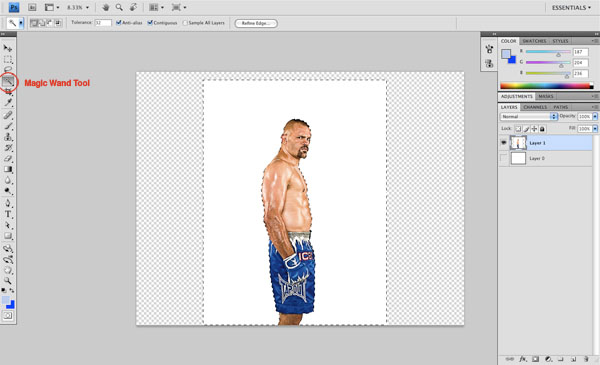Select the Hand tool in toolbox
The height and width of the screenshot is (365, 600).
tap(8, 270)
